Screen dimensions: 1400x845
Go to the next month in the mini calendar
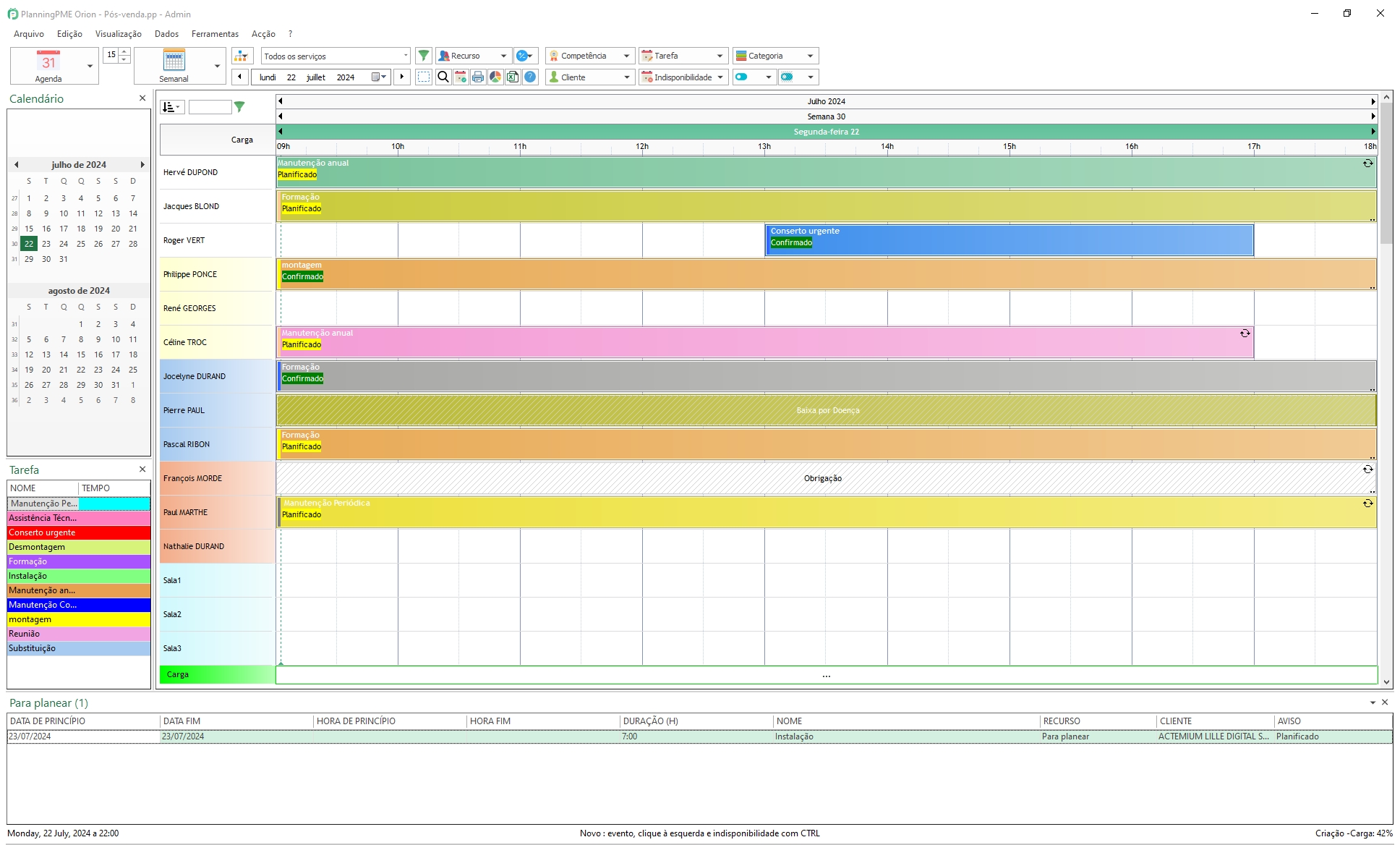click(142, 165)
